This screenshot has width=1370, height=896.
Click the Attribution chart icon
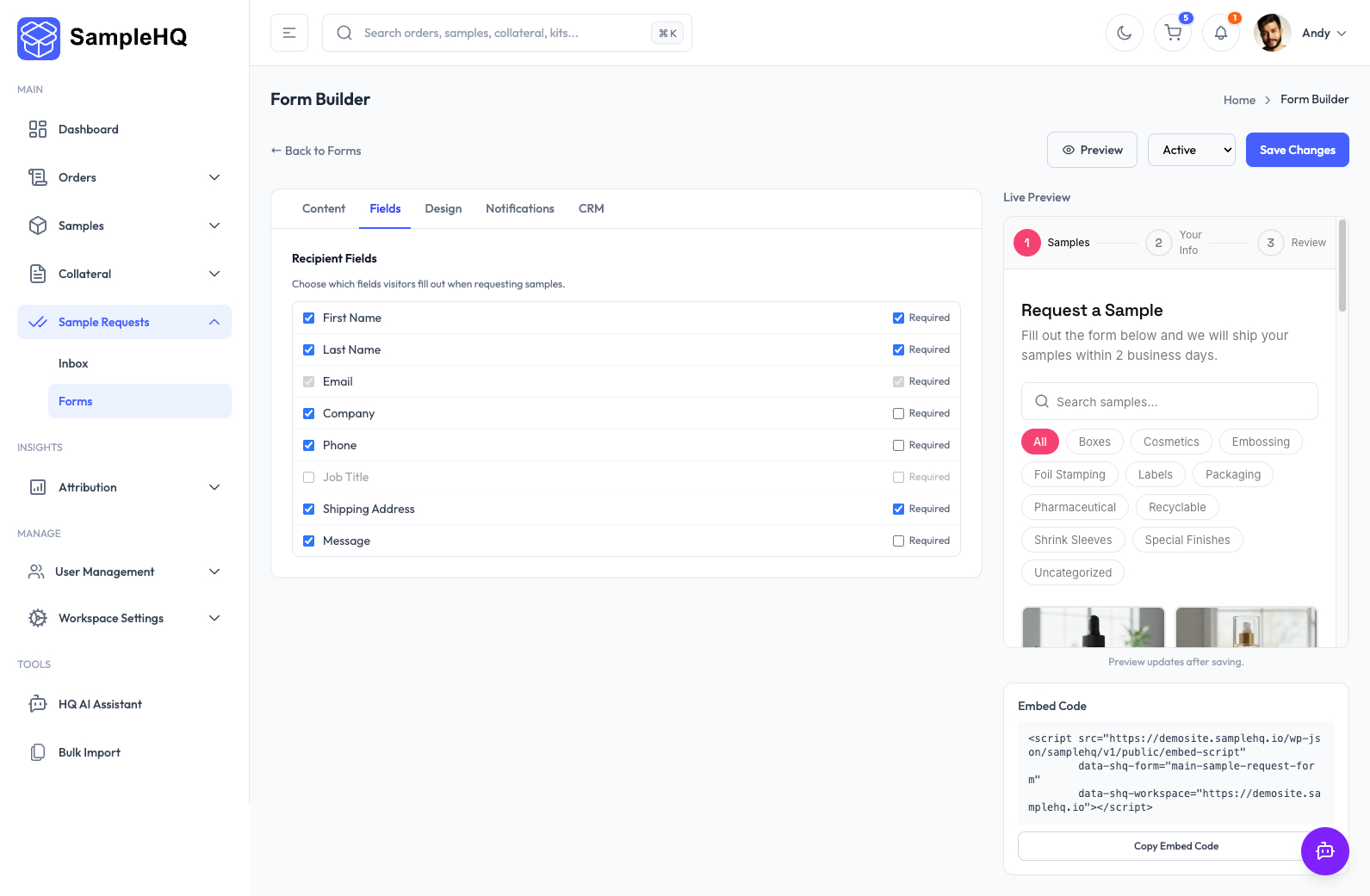38,487
